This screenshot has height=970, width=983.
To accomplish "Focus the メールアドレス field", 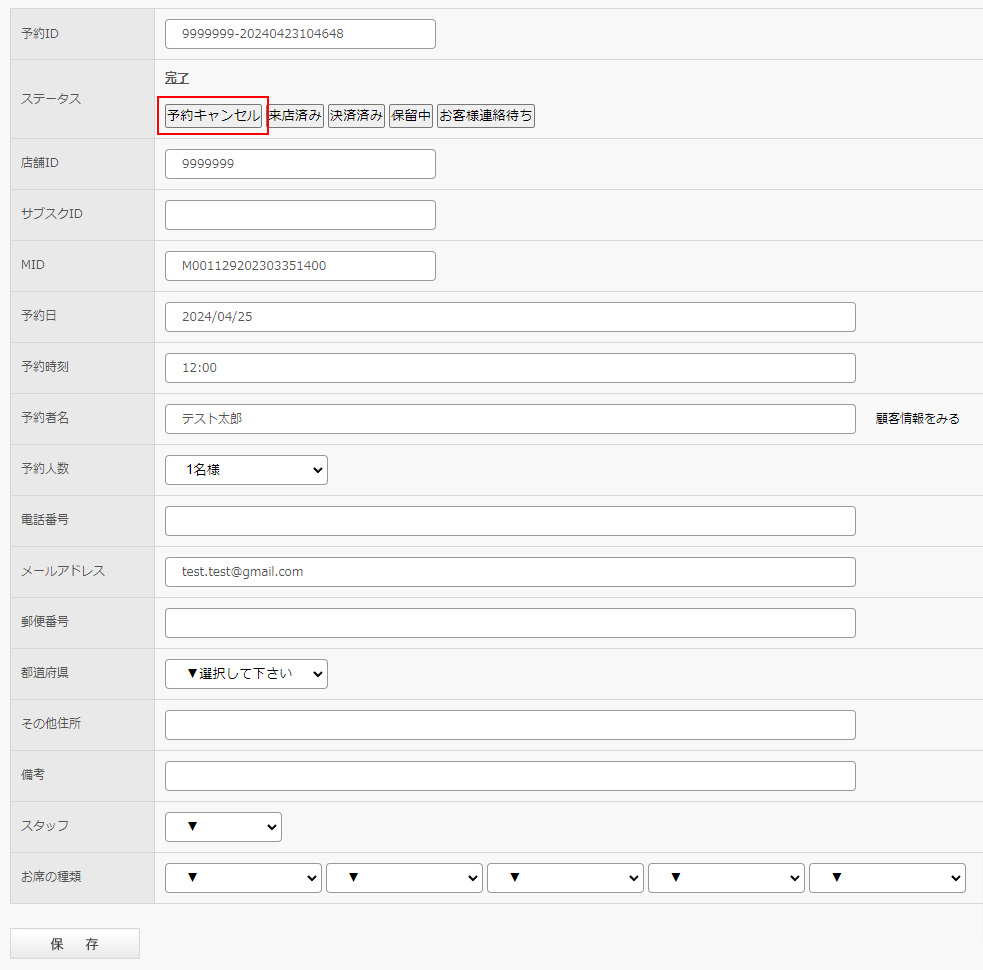I will (510, 572).
